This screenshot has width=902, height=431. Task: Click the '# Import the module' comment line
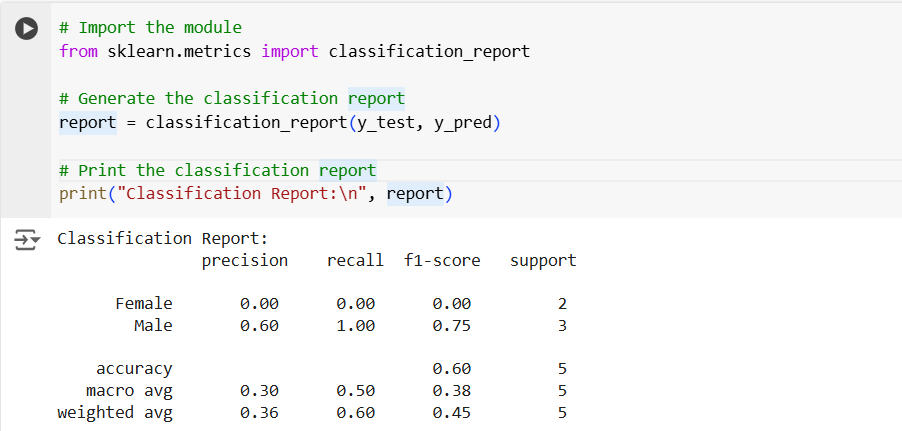(x=150, y=27)
